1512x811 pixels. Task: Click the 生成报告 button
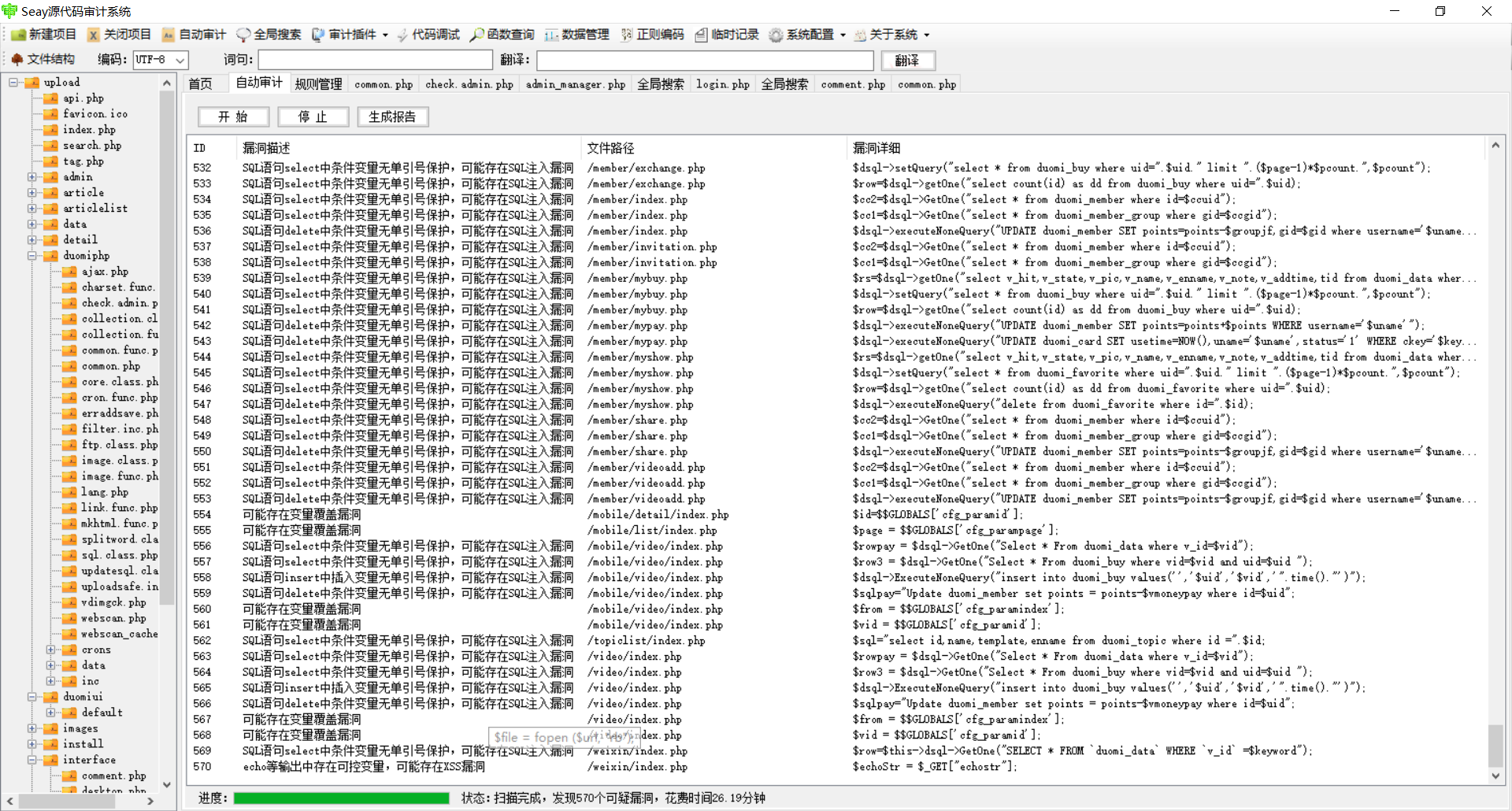coord(392,117)
